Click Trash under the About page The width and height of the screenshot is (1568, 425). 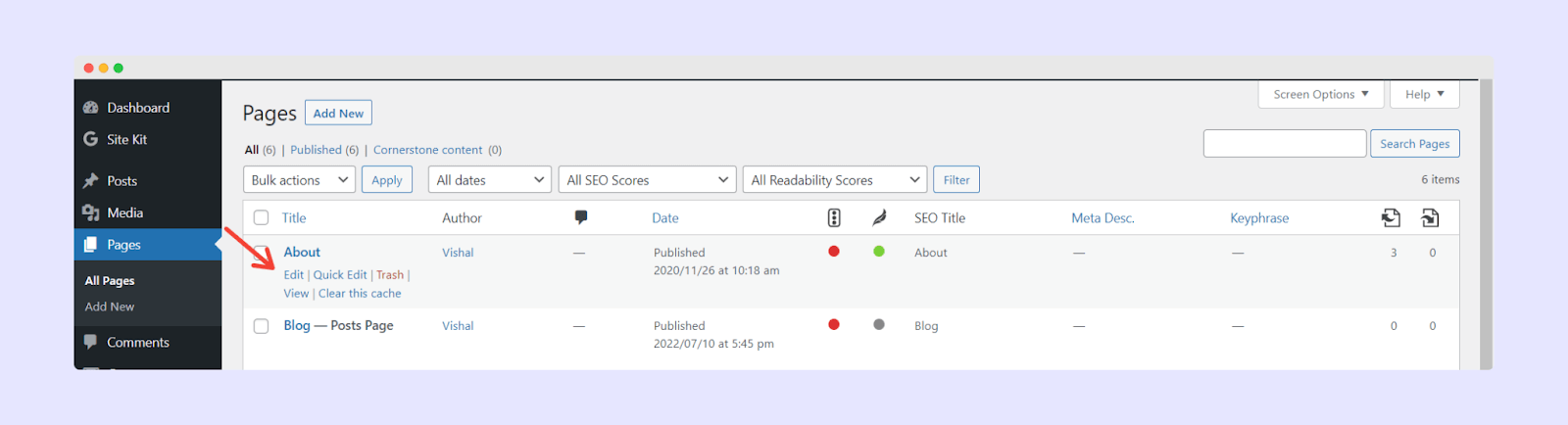click(x=390, y=275)
